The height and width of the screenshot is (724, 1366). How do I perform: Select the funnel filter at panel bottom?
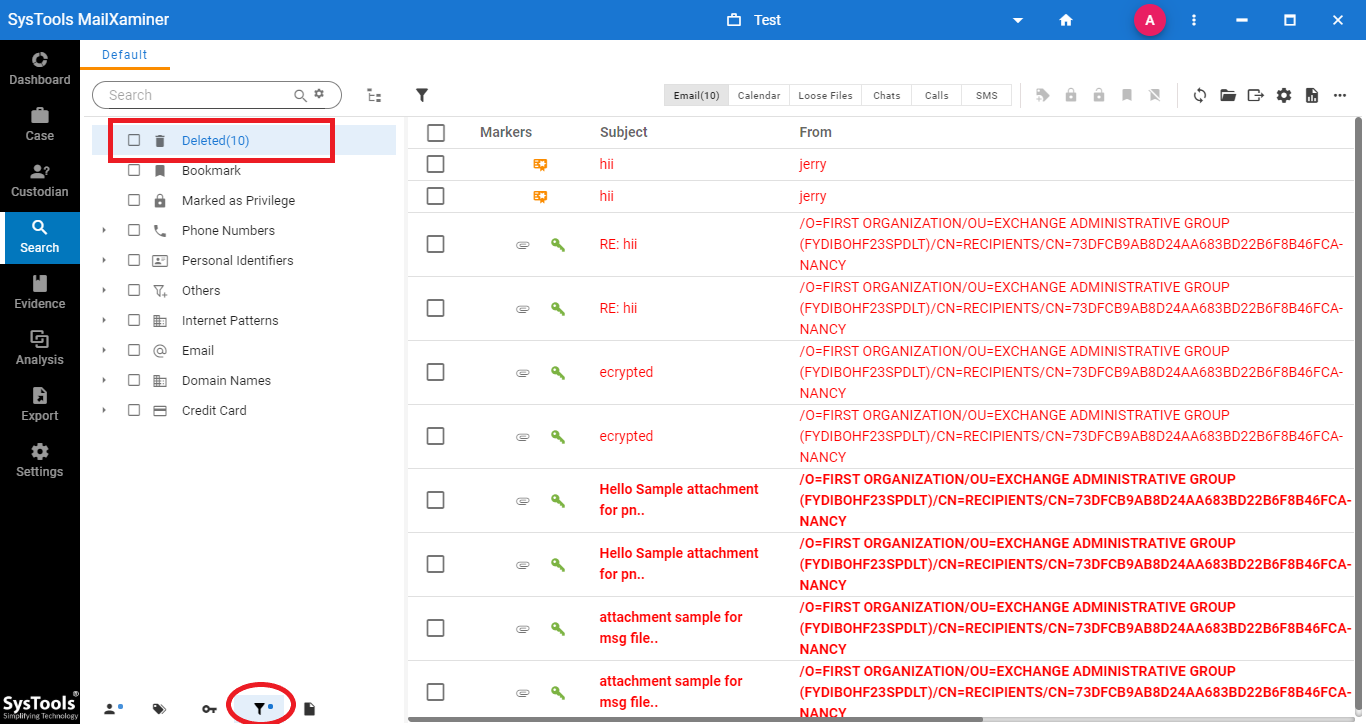tap(261, 707)
